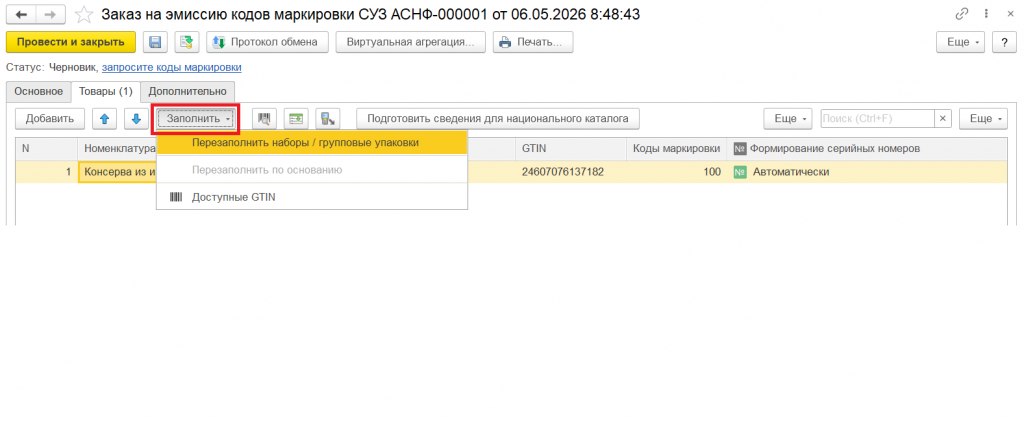Screen dimensions: 1024x421
Task: Click the Добавить button
Action: [50, 119]
